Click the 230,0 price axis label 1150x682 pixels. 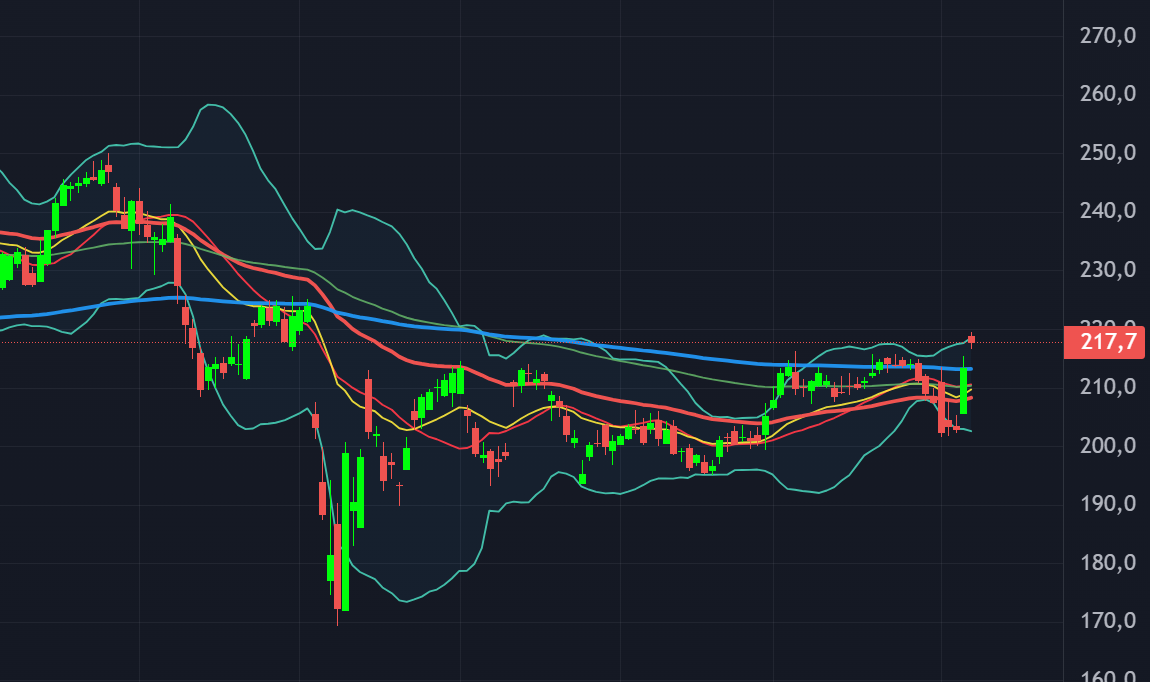(1108, 270)
